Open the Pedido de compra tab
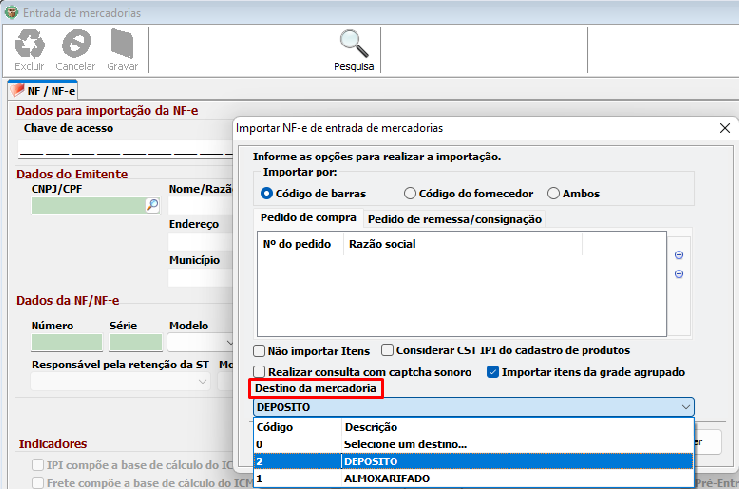739x489 pixels. coord(309,218)
